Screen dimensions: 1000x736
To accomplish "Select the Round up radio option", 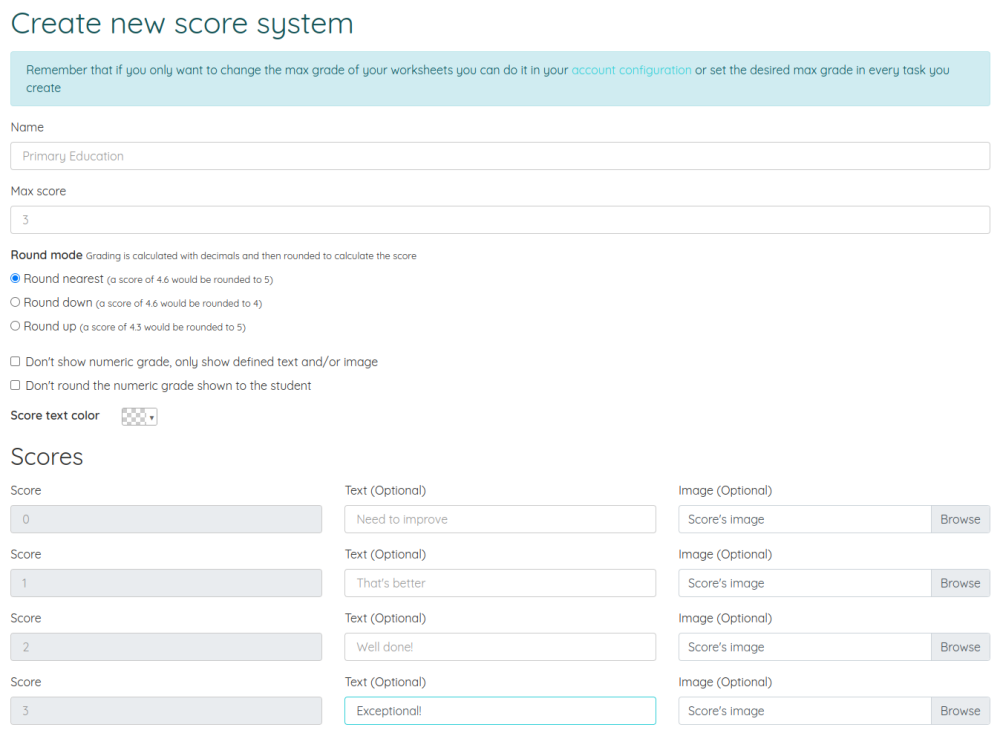I will (15, 325).
